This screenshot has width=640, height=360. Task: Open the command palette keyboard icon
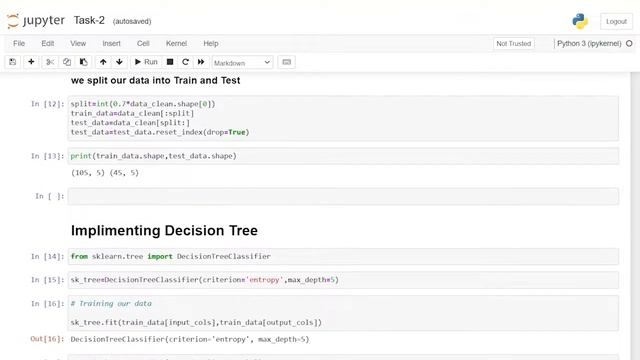(x=287, y=62)
